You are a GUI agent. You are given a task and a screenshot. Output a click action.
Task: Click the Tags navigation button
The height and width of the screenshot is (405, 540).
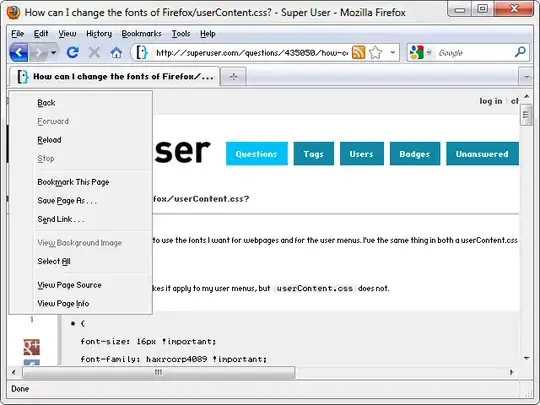pyautogui.click(x=313, y=154)
